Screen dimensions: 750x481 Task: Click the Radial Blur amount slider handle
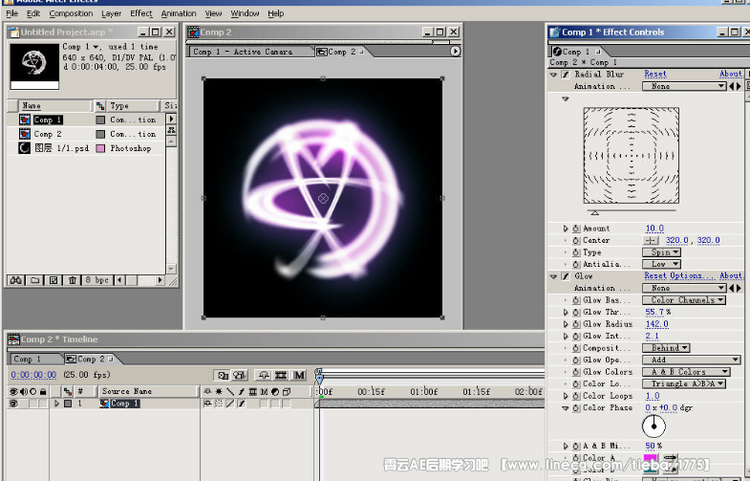click(x=595, y=213)
